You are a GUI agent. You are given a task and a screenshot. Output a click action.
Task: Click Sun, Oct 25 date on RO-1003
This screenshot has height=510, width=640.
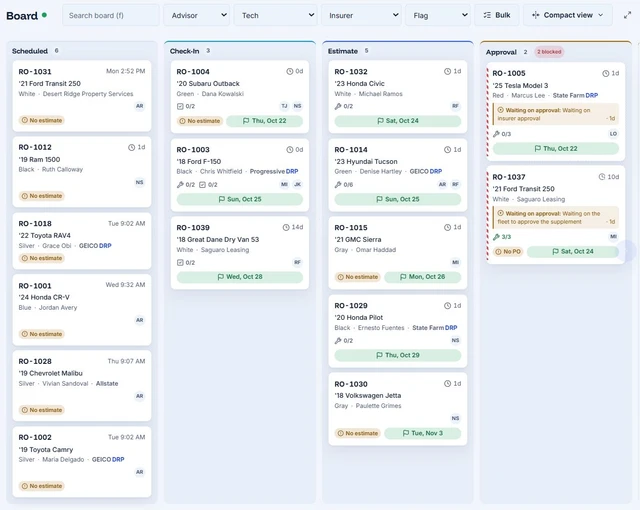(240, 199)
